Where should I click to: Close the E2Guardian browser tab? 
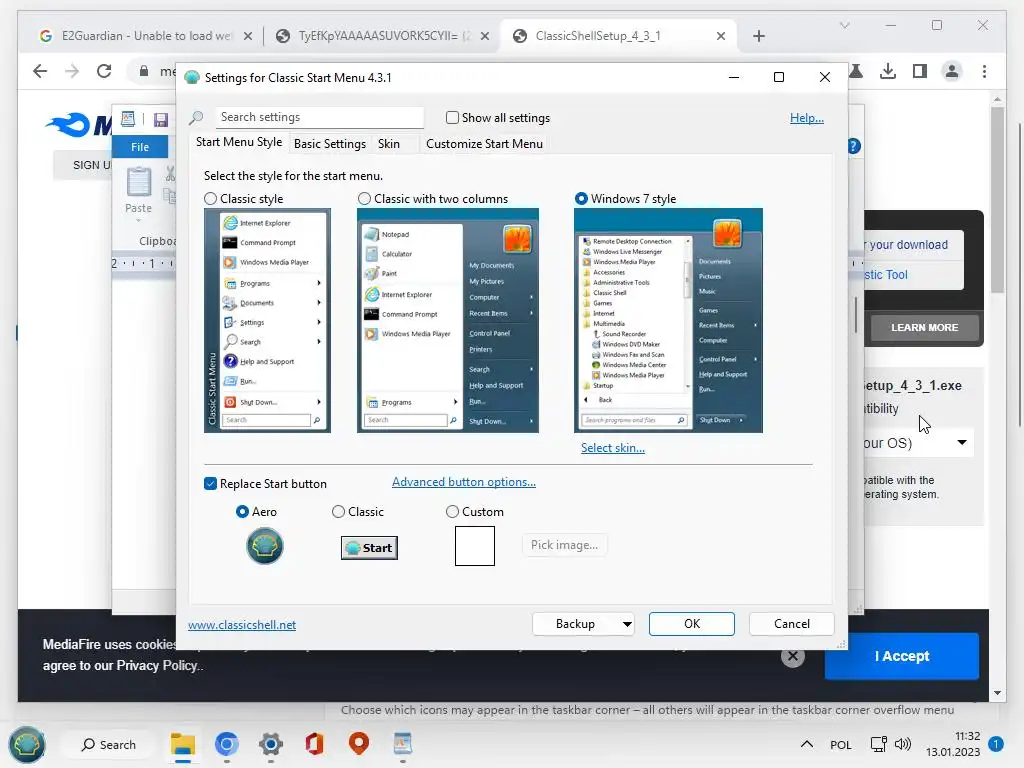pyautogui.click(x=248, y=36)
